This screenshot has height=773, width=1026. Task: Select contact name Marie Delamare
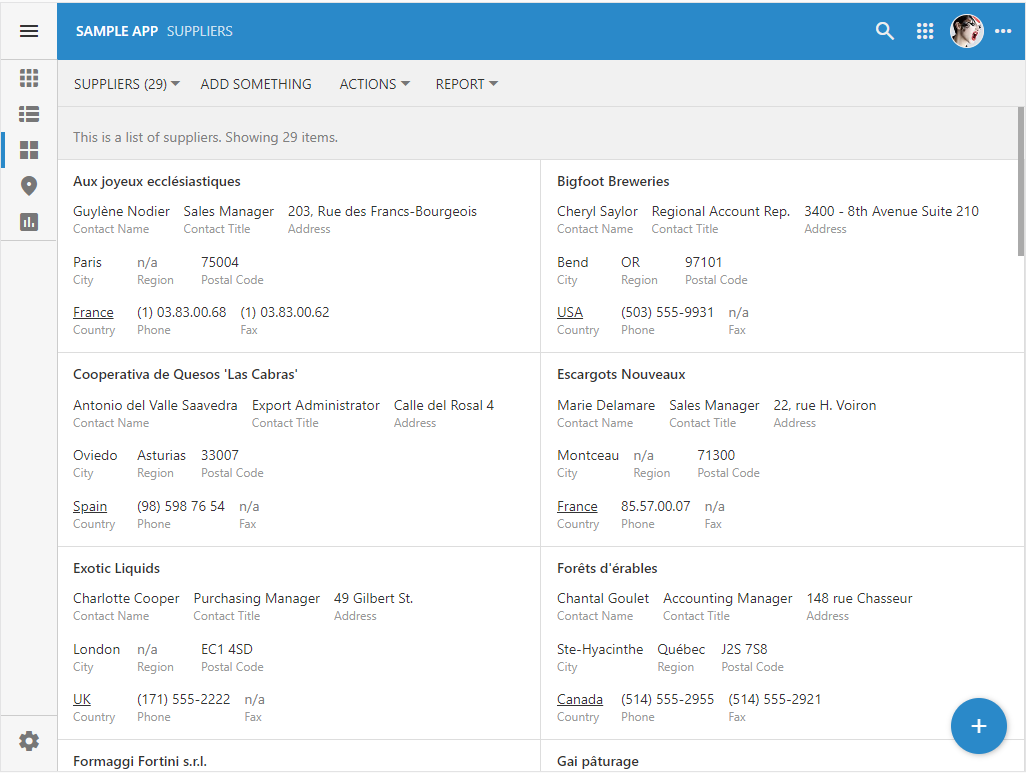pos(606,405)
